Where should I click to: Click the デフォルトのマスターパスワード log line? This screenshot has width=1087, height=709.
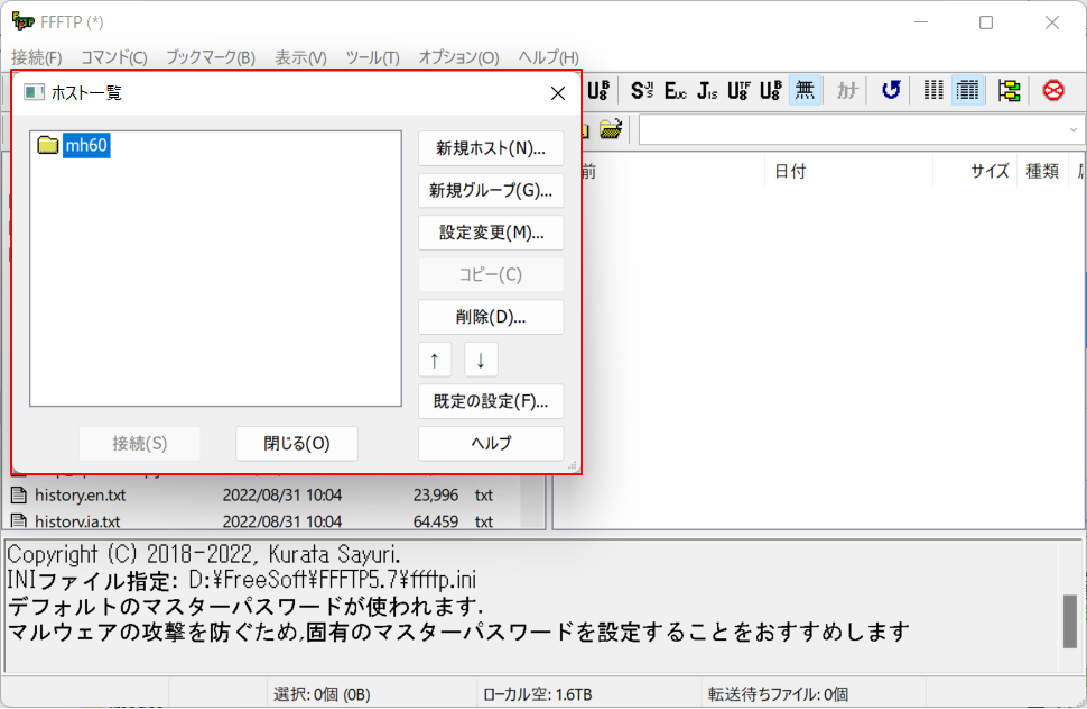245,606
